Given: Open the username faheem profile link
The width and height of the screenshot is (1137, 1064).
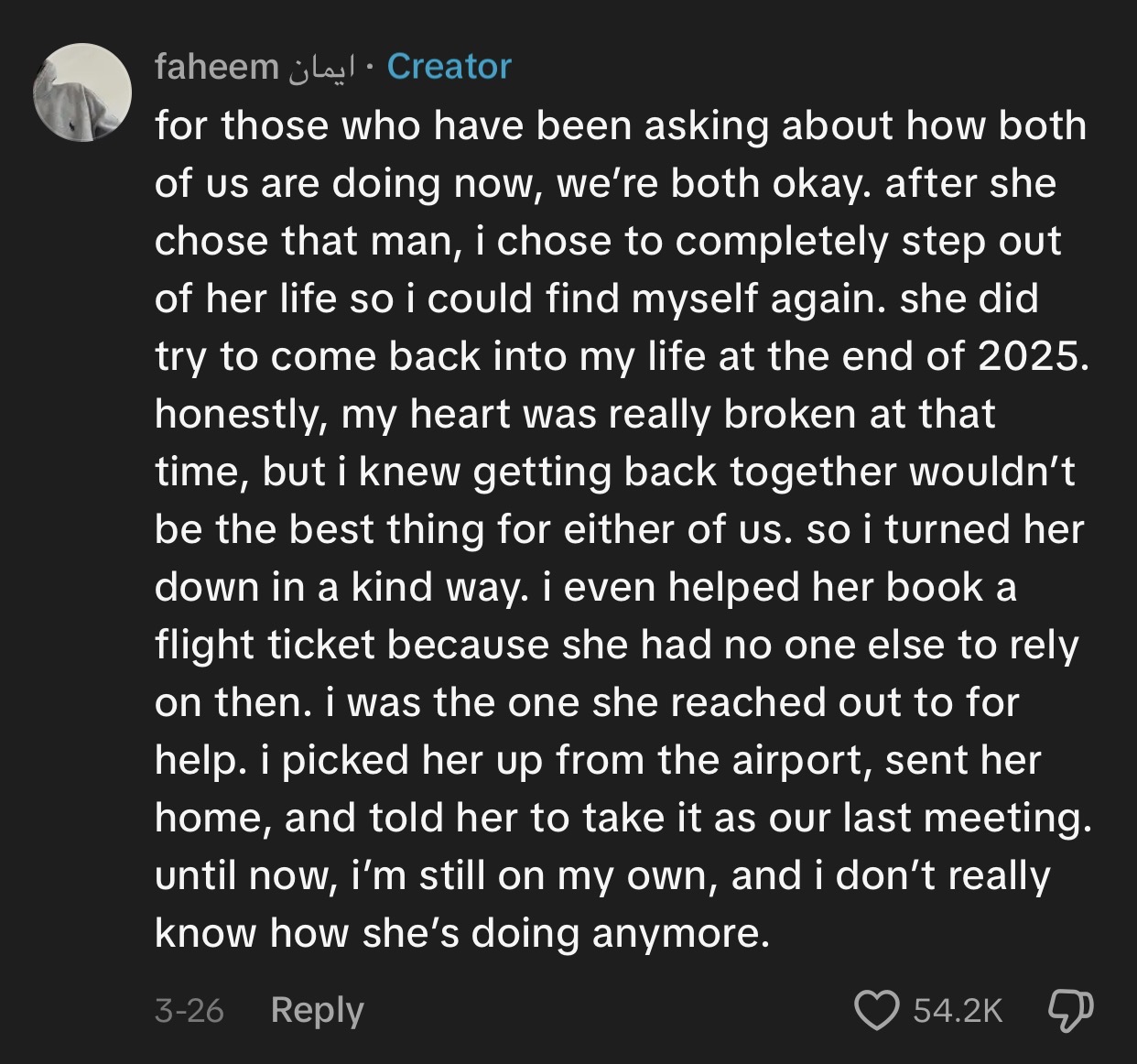Looking at the screenshot, I should 217,66.
